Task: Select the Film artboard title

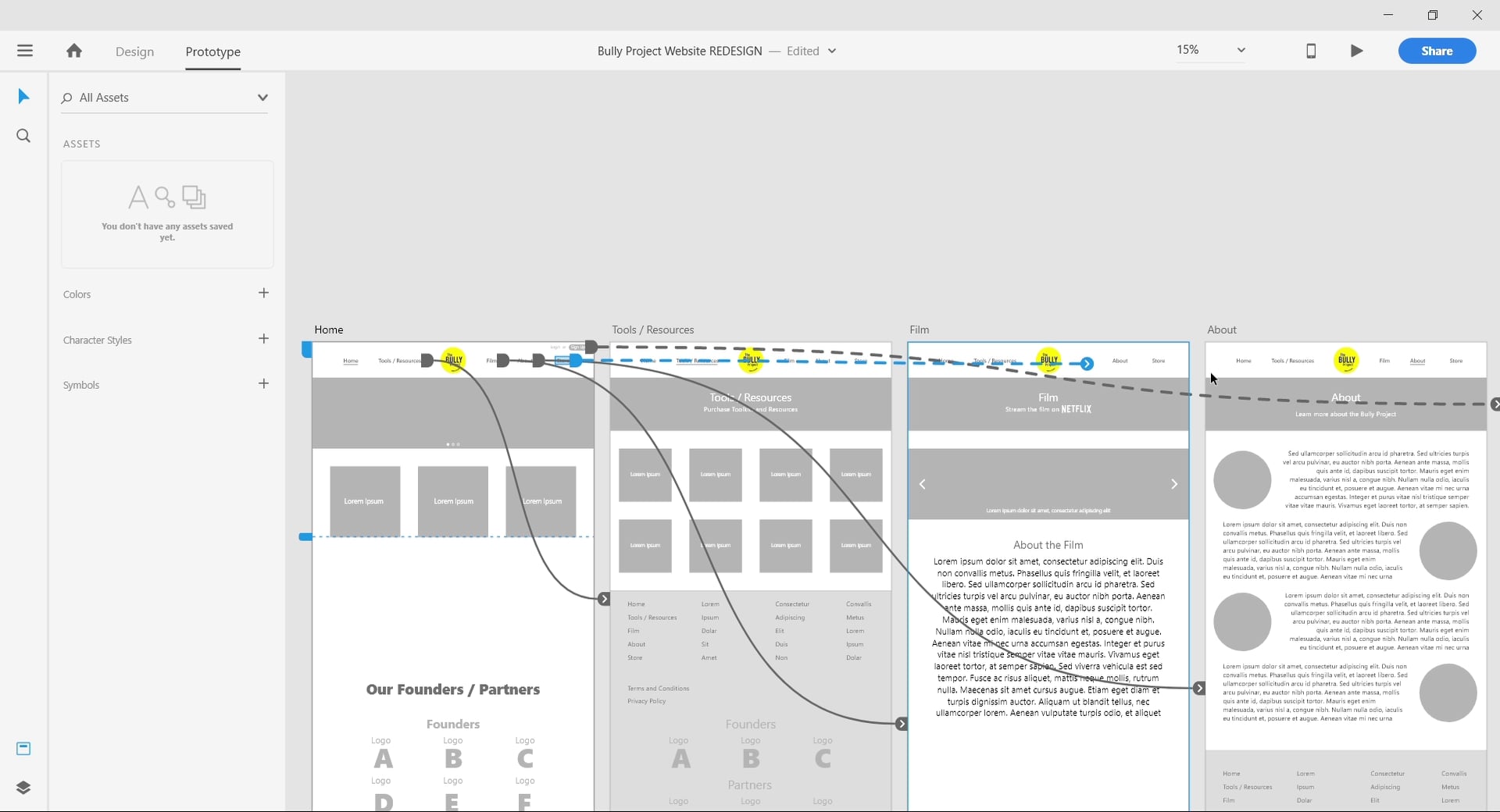Action: 920,329
